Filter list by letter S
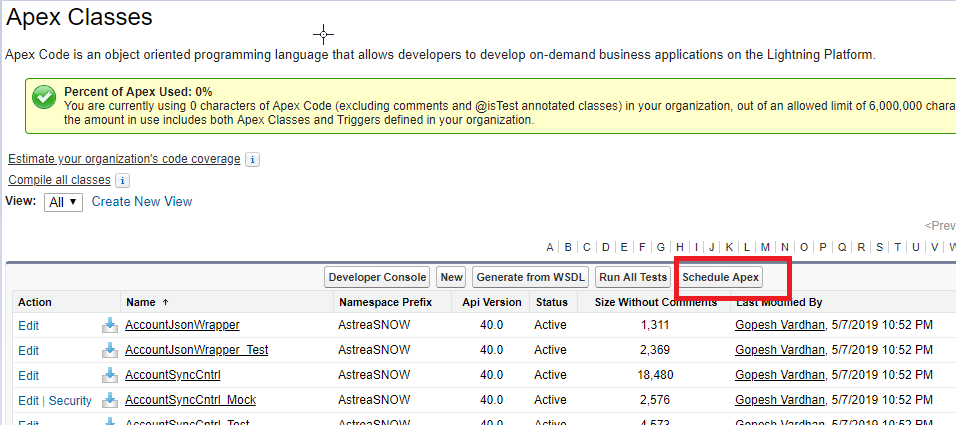This screenshot has width=956, height=425. tap(879, 247)
